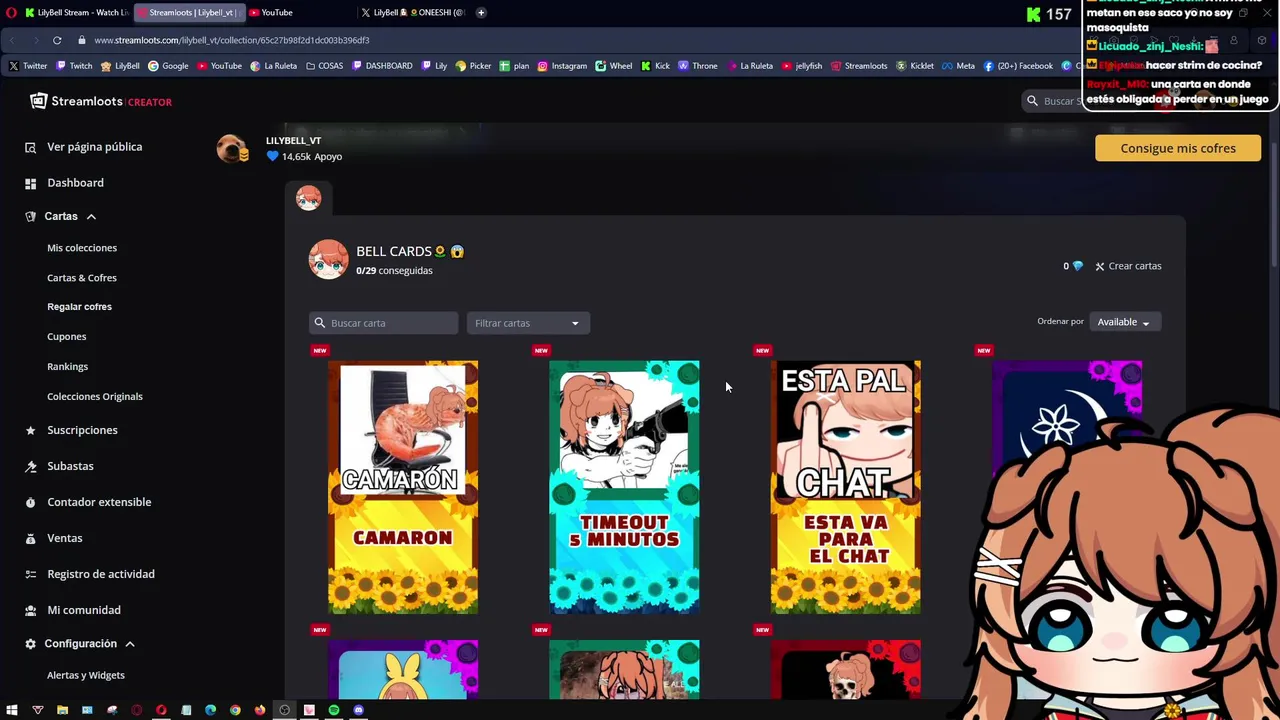1280x720 pixels.
Task: Click the Dashboard grid icon
Action: click(x=30, y=184)
